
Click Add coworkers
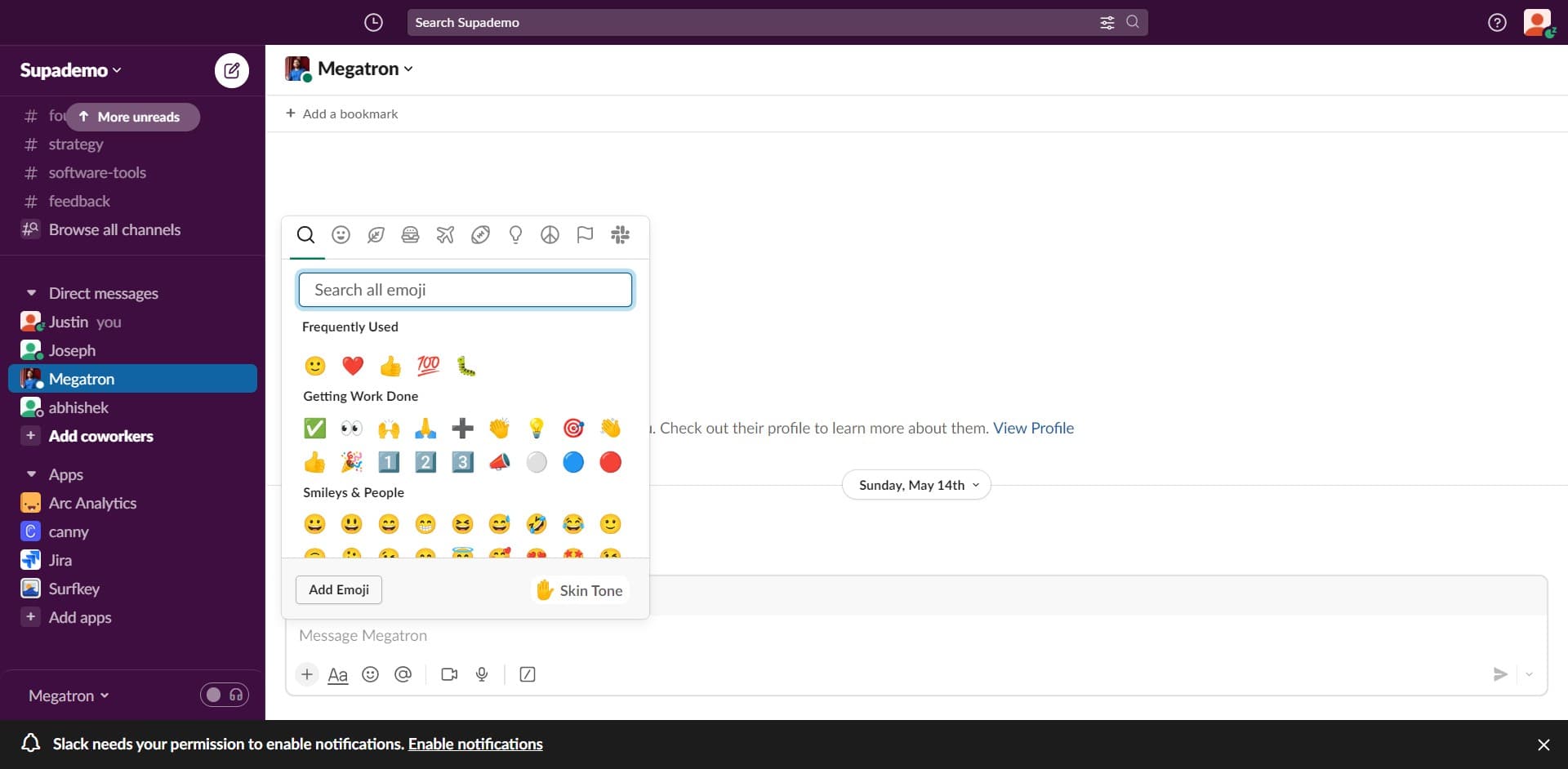coord(100,436)
